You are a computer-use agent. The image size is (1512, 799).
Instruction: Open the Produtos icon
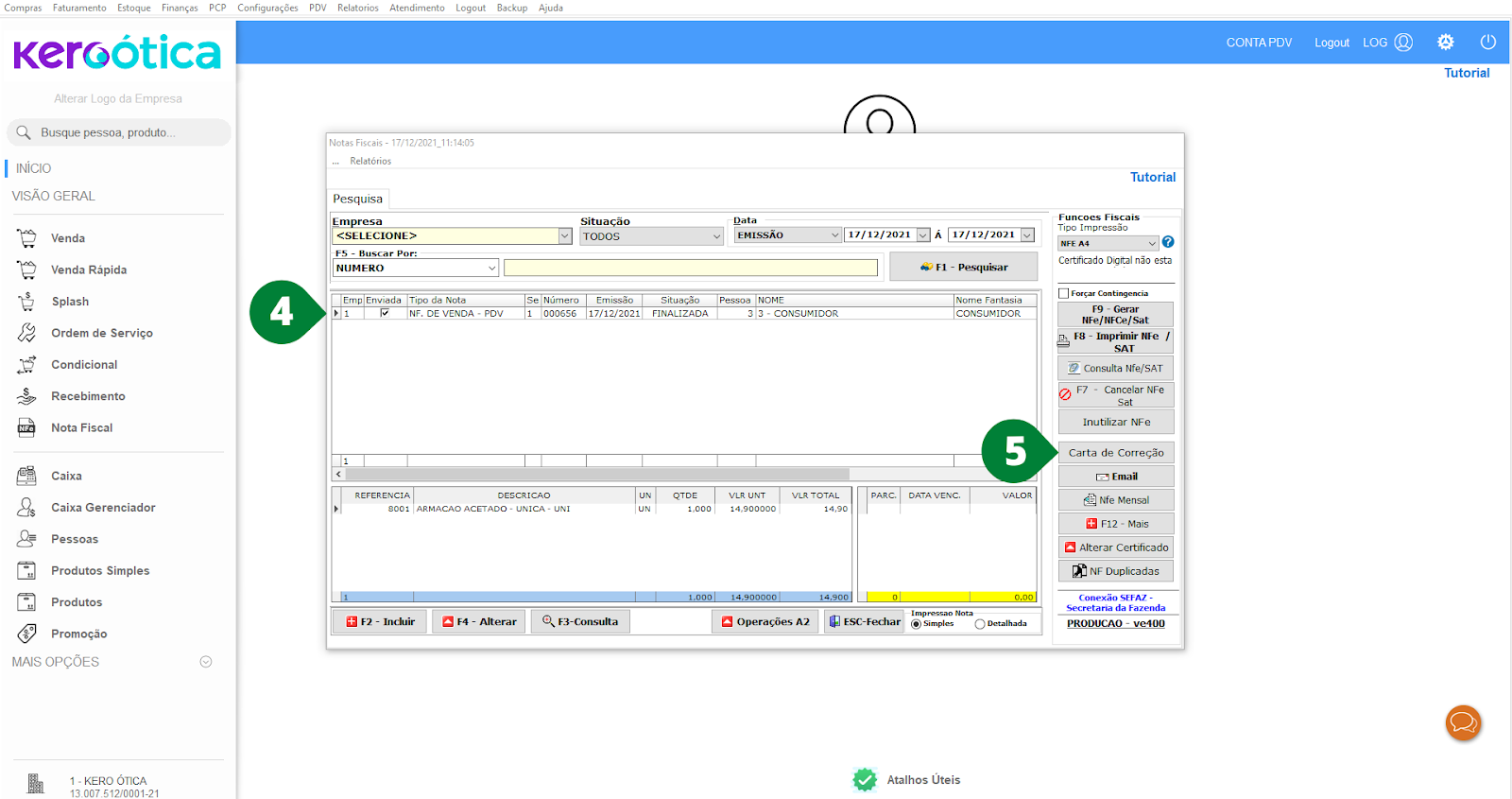coord(26,602)
